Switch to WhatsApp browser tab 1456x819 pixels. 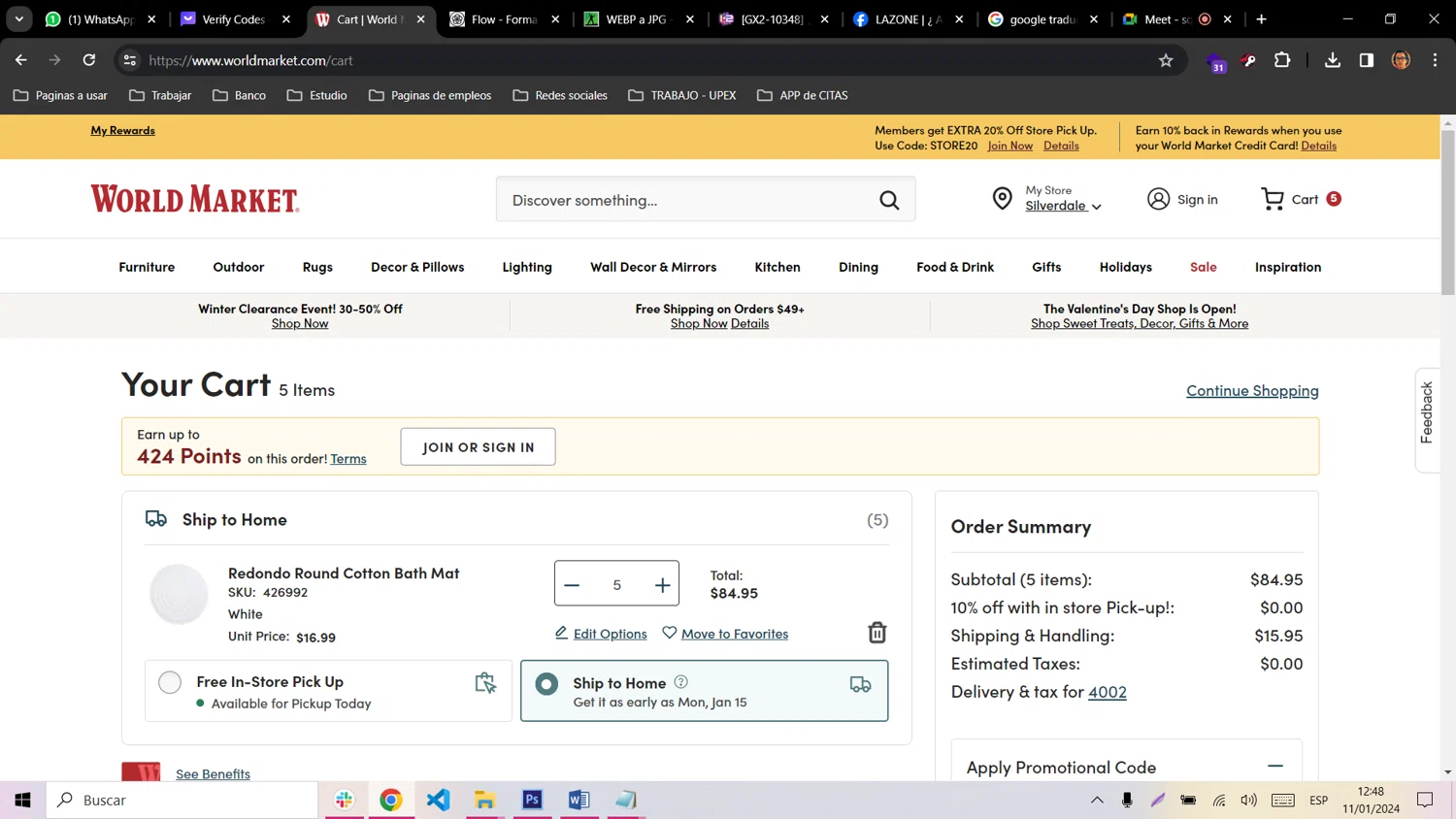[100, 19]
